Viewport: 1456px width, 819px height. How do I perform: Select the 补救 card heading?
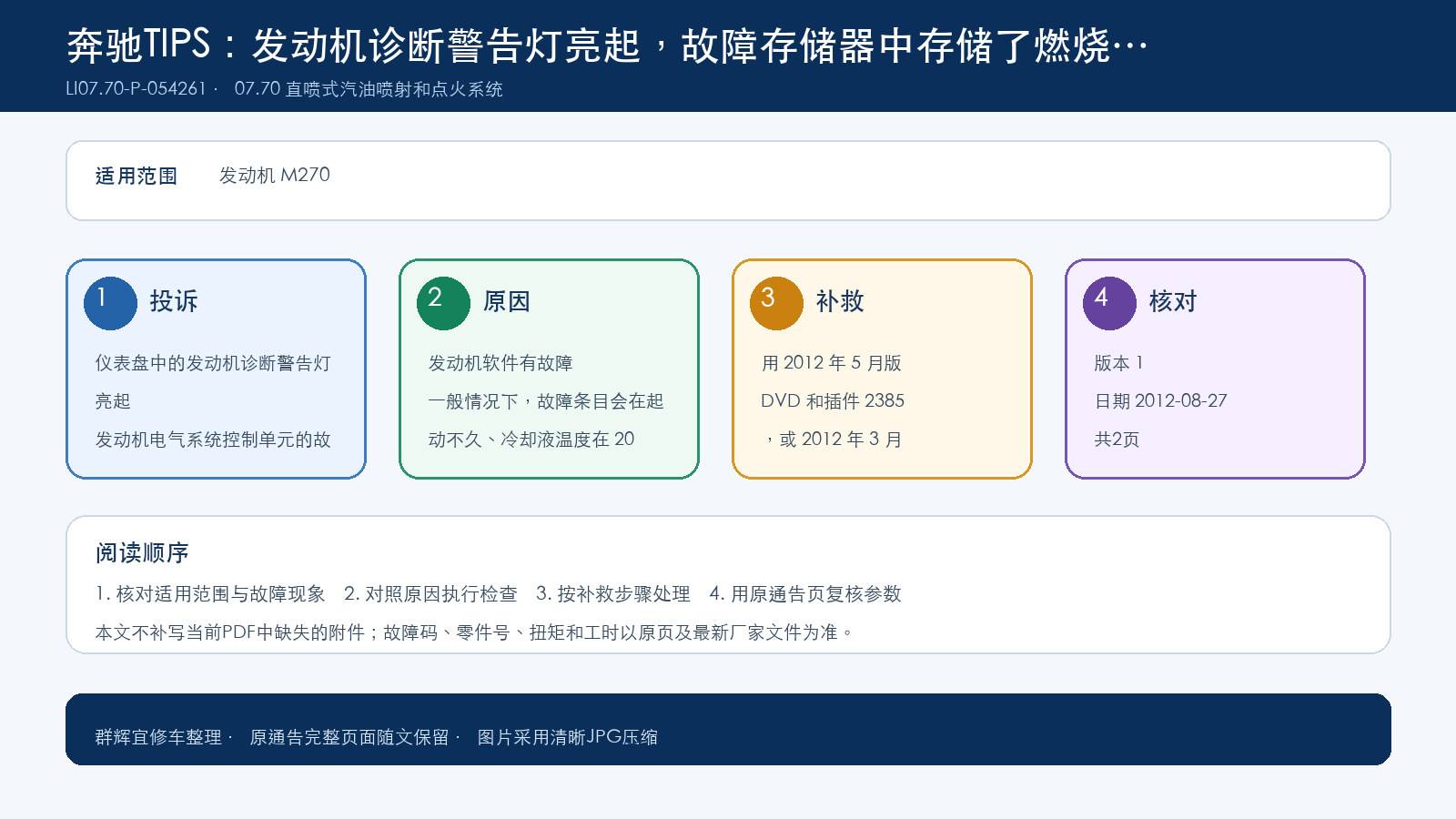click(x=839, y=301)
